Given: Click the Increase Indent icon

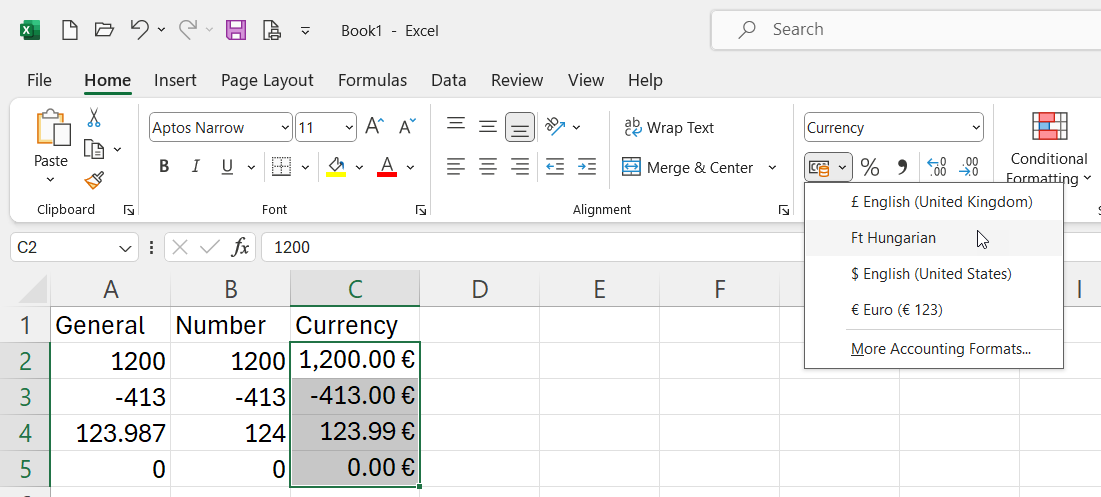Looking at the screenshot, I should click(x=587, y=167).
